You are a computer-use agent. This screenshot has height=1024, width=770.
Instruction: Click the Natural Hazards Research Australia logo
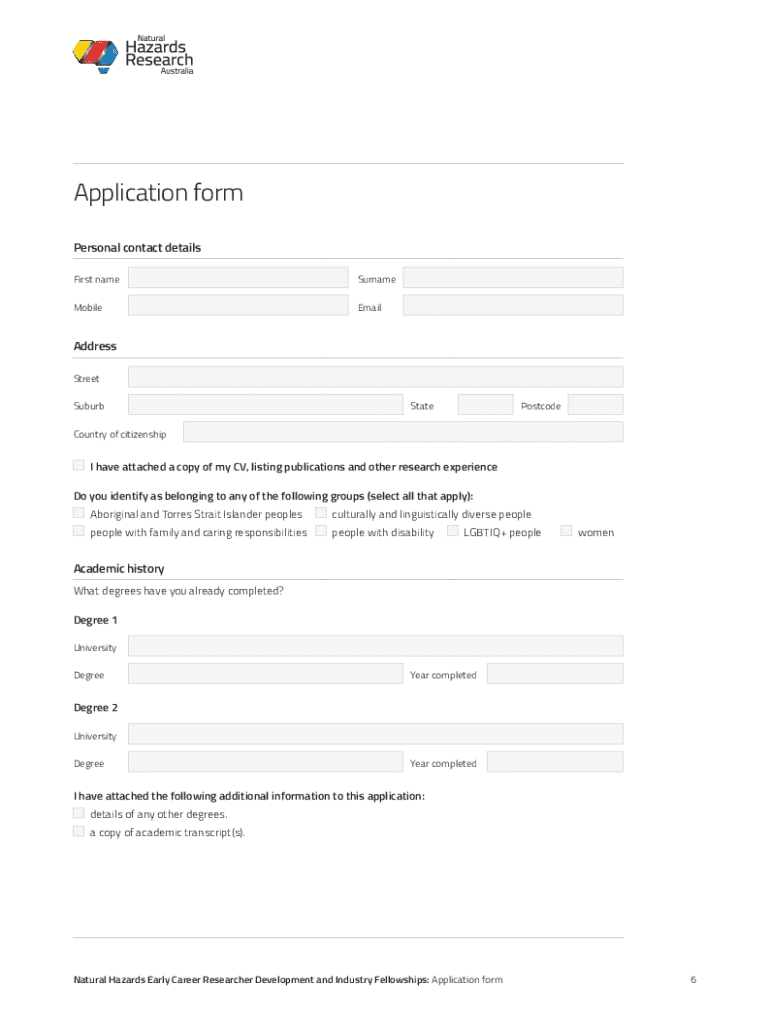pos(133,55)
